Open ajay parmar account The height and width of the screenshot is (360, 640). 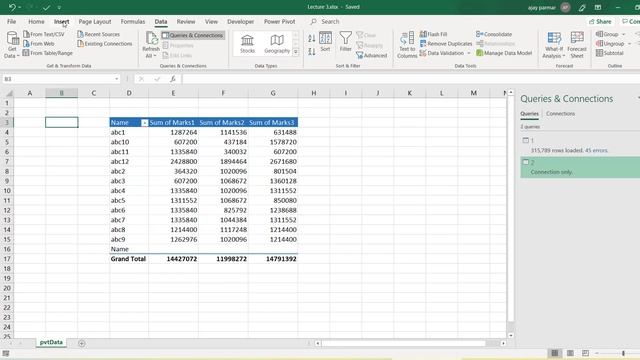[x=549, y=7]
